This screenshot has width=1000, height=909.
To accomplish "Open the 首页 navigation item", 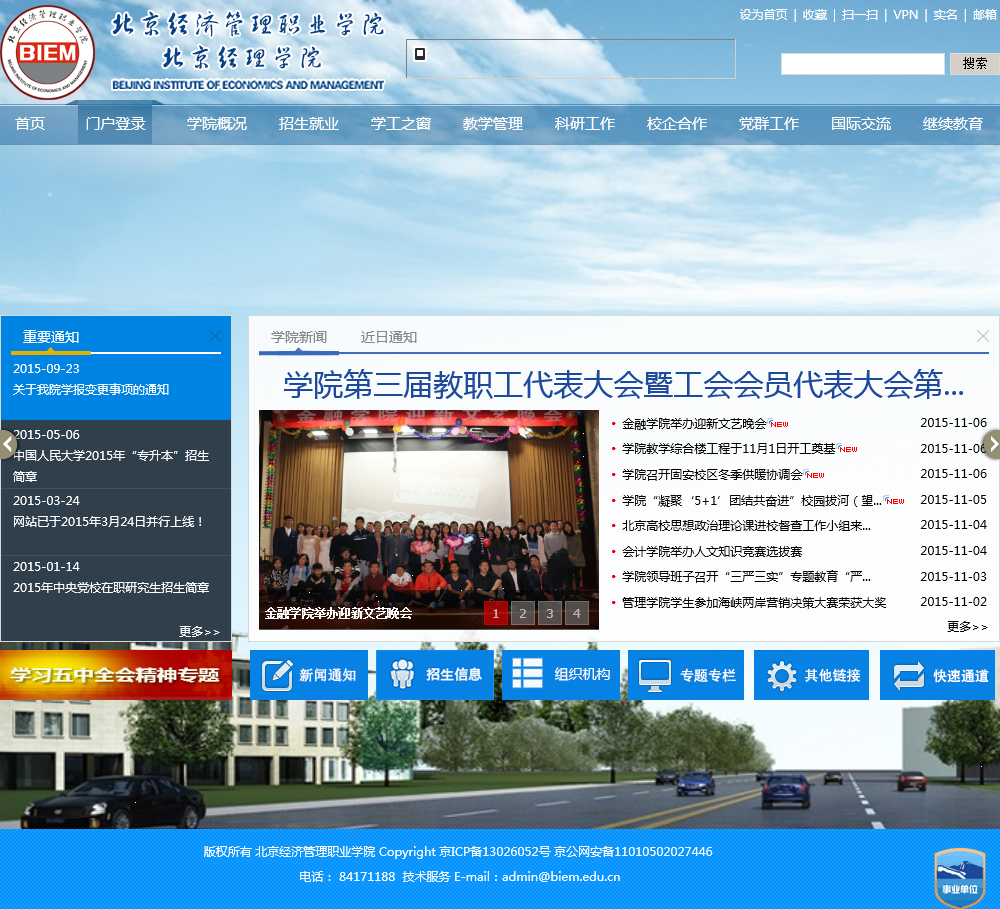I will (30, 124).
